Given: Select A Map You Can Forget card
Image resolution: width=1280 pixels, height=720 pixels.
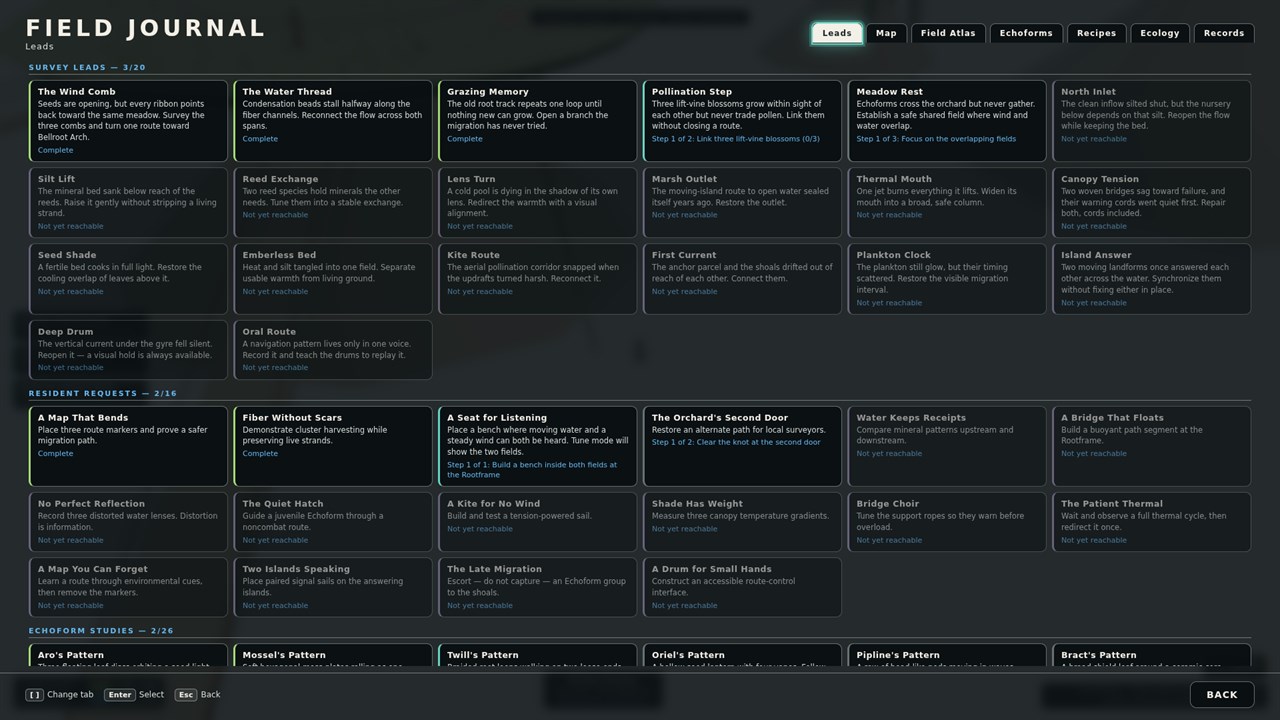Looking at the screenshot, I should (129, 587).
